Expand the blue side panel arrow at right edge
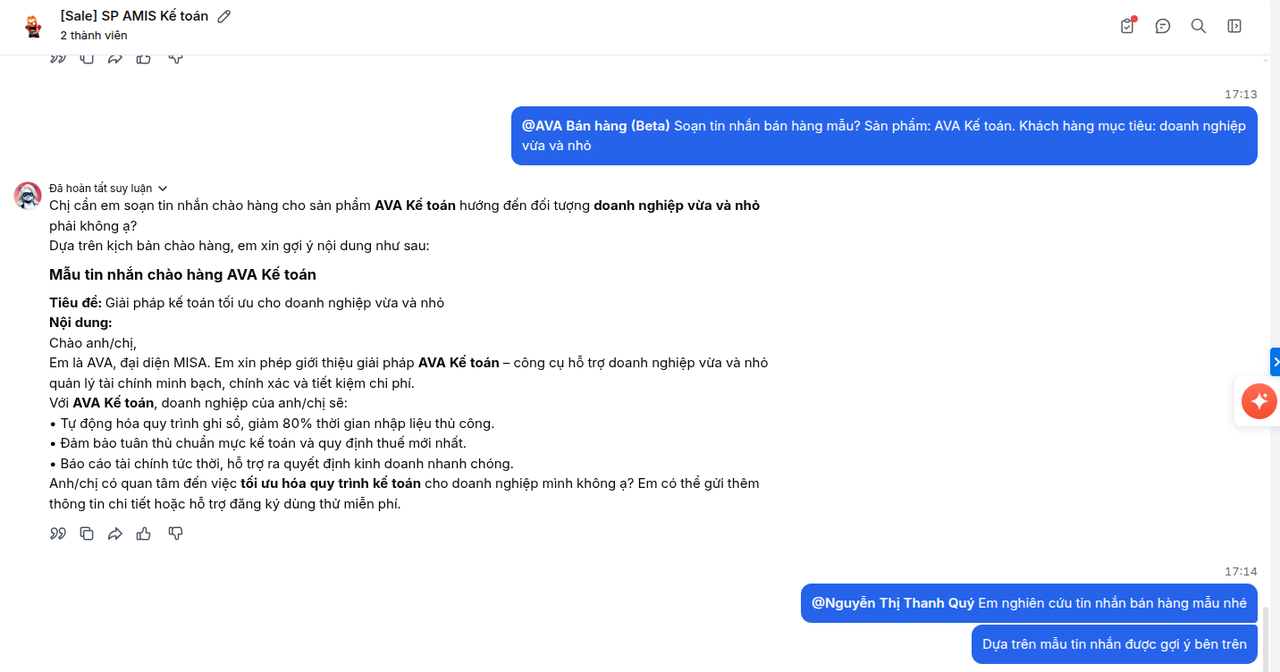Screen dimensions: 1280x672 (1275, 361)
